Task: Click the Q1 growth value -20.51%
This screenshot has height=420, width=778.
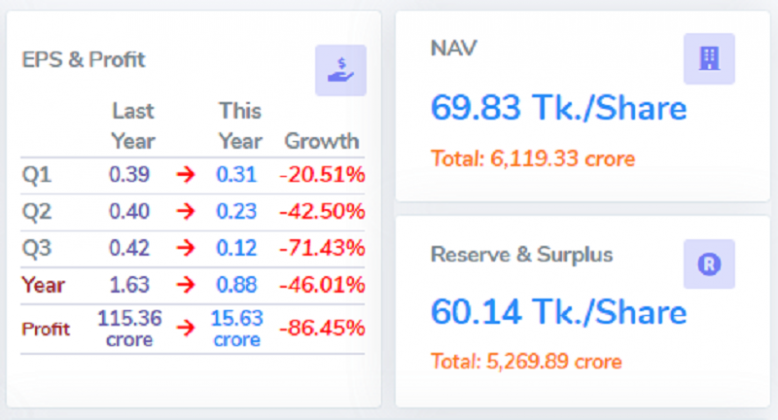Action: tap(321, 176)
